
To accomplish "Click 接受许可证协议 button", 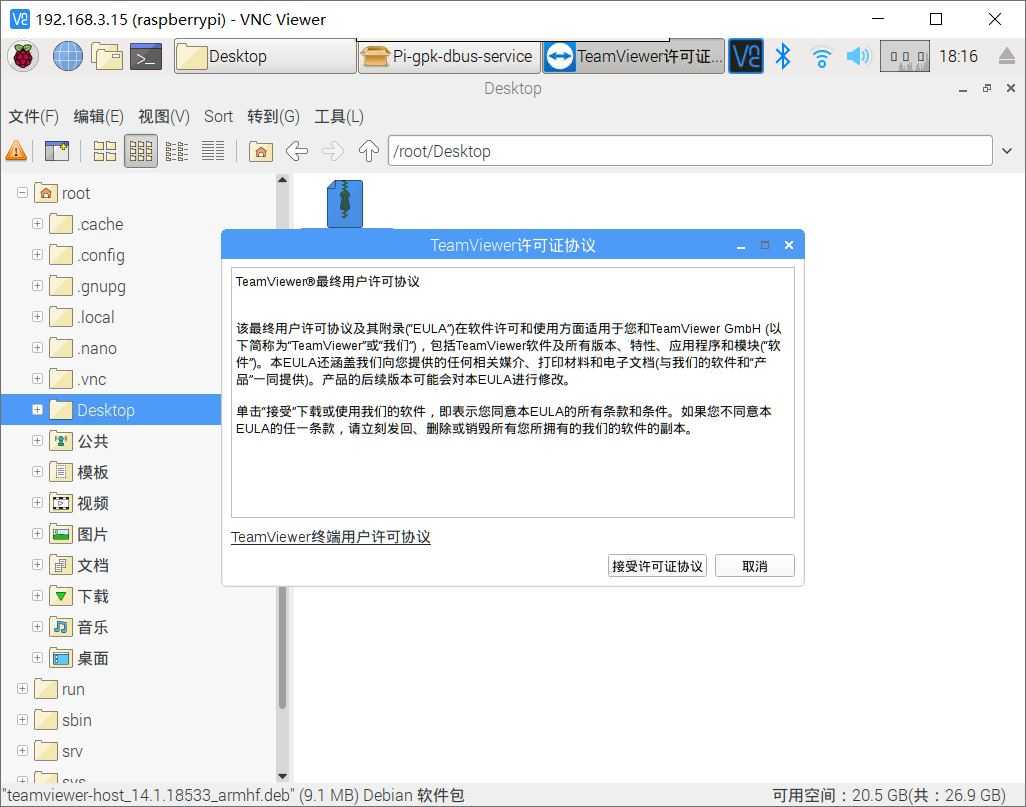I will pyautogui.click(x=657, y=566).
